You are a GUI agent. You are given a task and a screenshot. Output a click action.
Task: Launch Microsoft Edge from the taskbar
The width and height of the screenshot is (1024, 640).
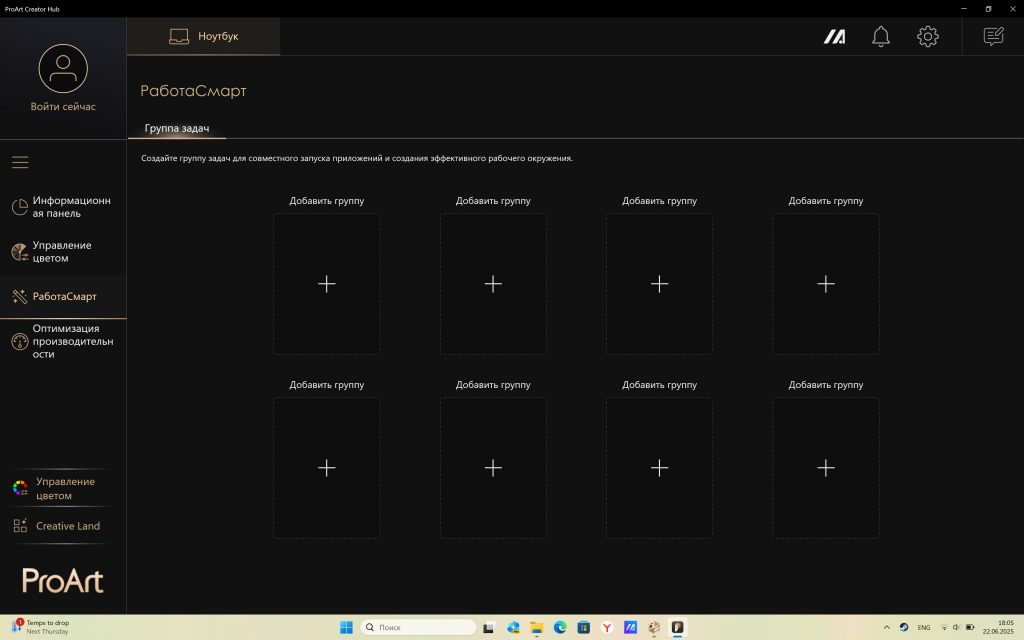[x=560, y=628]
